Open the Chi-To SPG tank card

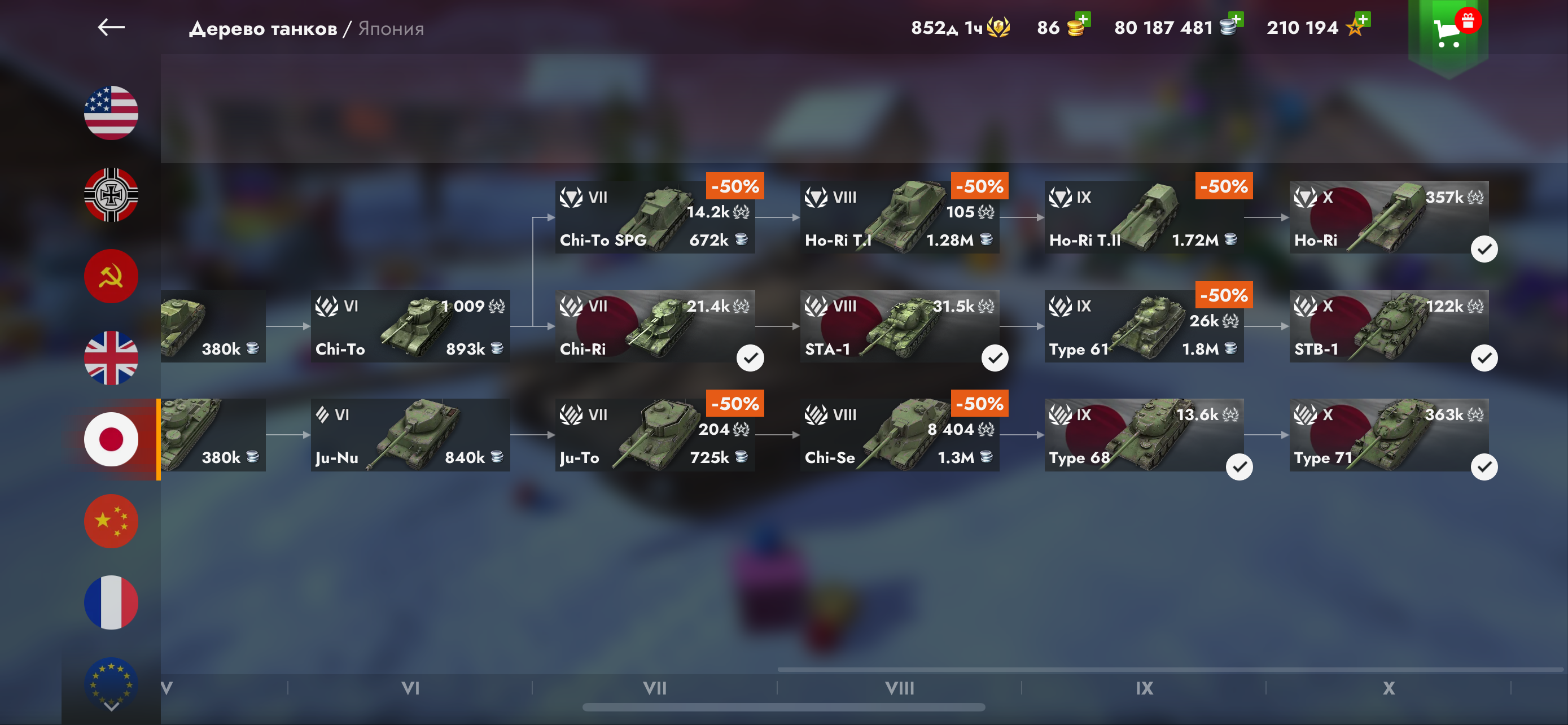pos(655,217)
